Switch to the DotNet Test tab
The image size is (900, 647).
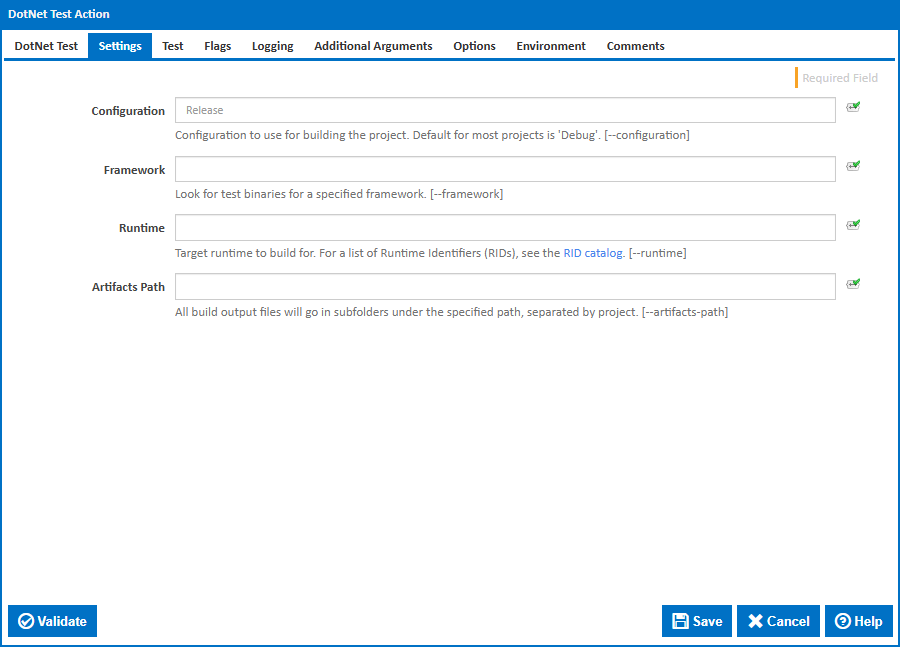point(46,45)
